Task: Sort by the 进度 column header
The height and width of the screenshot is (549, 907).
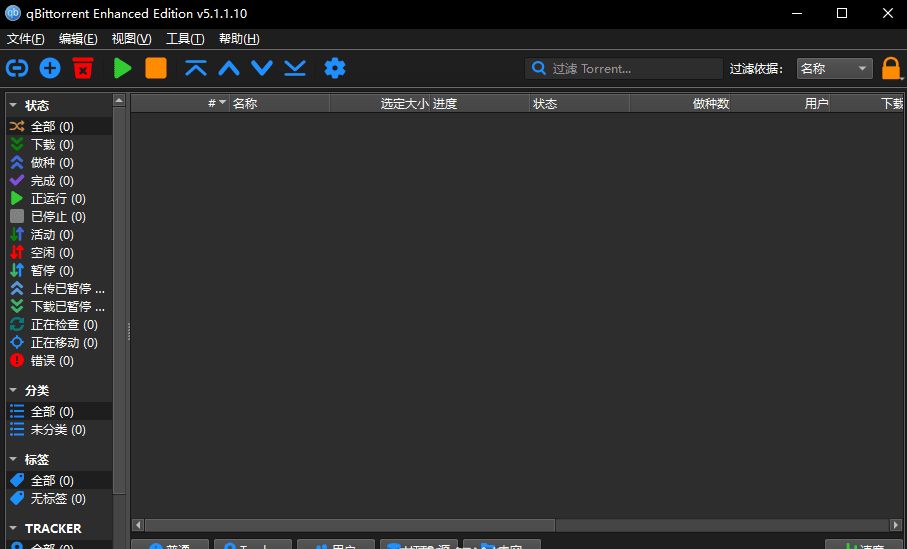Action: 480,104
